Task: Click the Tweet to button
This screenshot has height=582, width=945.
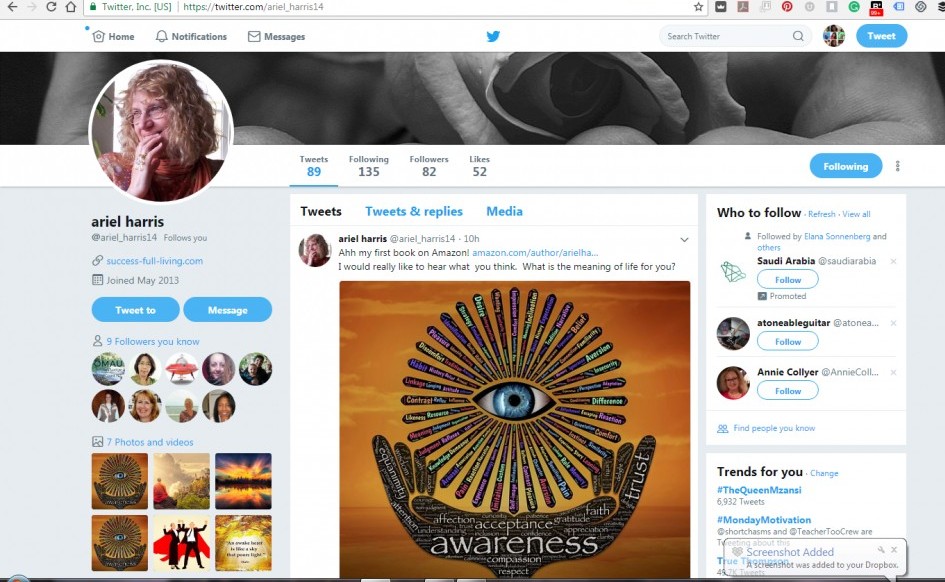Action: (x=136, y=310)
